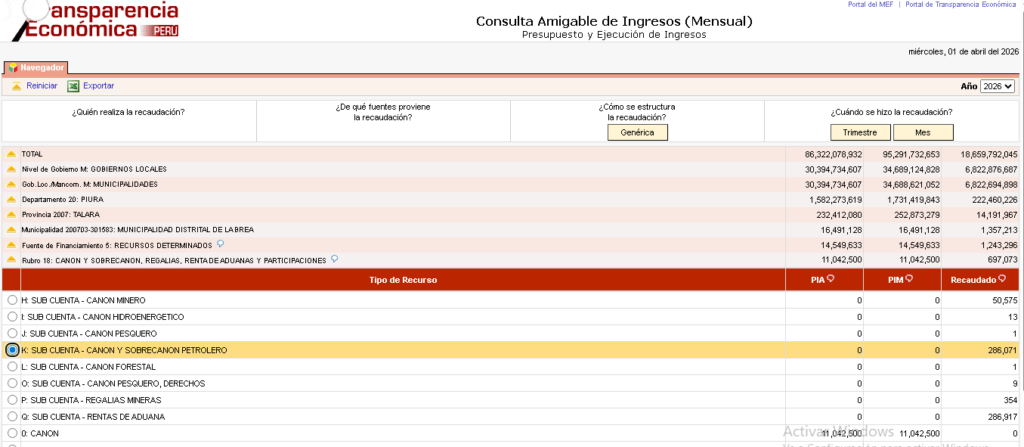Click the up-arrow icon beside Departamento 20: PIURA
Image resolution: width=1024 pixels, height=447 pixels.
pos(11,199)
